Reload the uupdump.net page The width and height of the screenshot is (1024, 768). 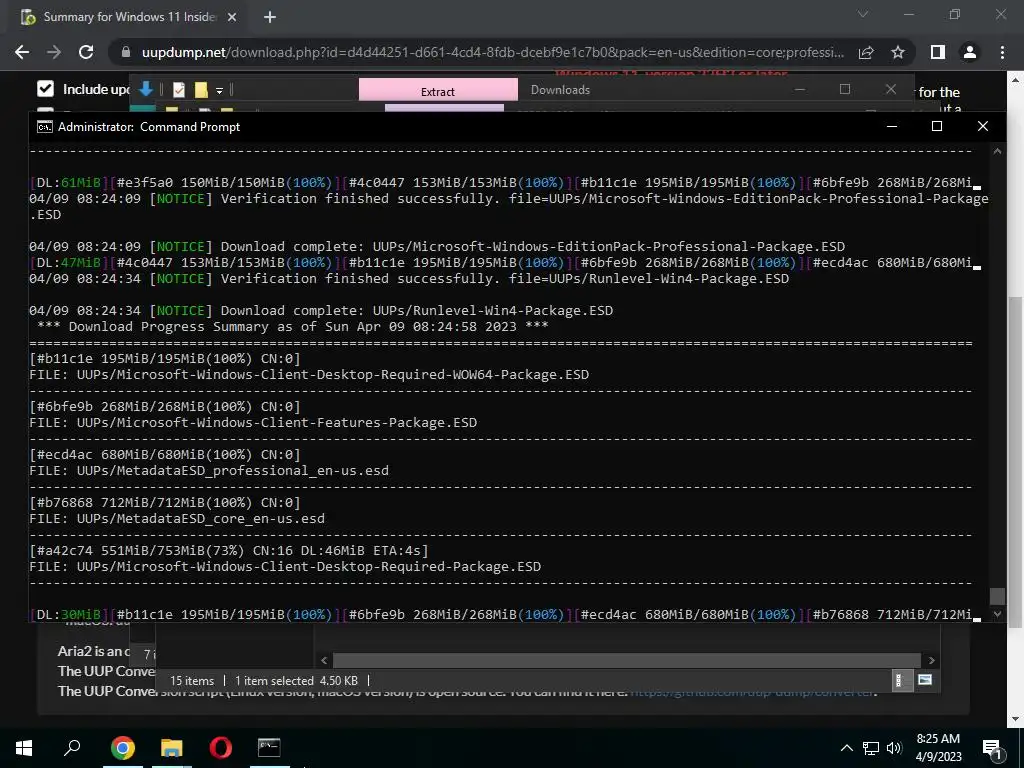pos(86,52)
